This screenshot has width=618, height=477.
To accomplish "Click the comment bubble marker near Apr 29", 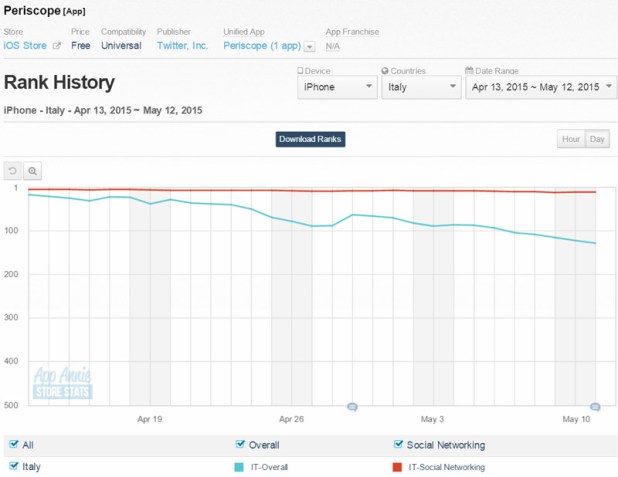I will click(x=352, y=406).
